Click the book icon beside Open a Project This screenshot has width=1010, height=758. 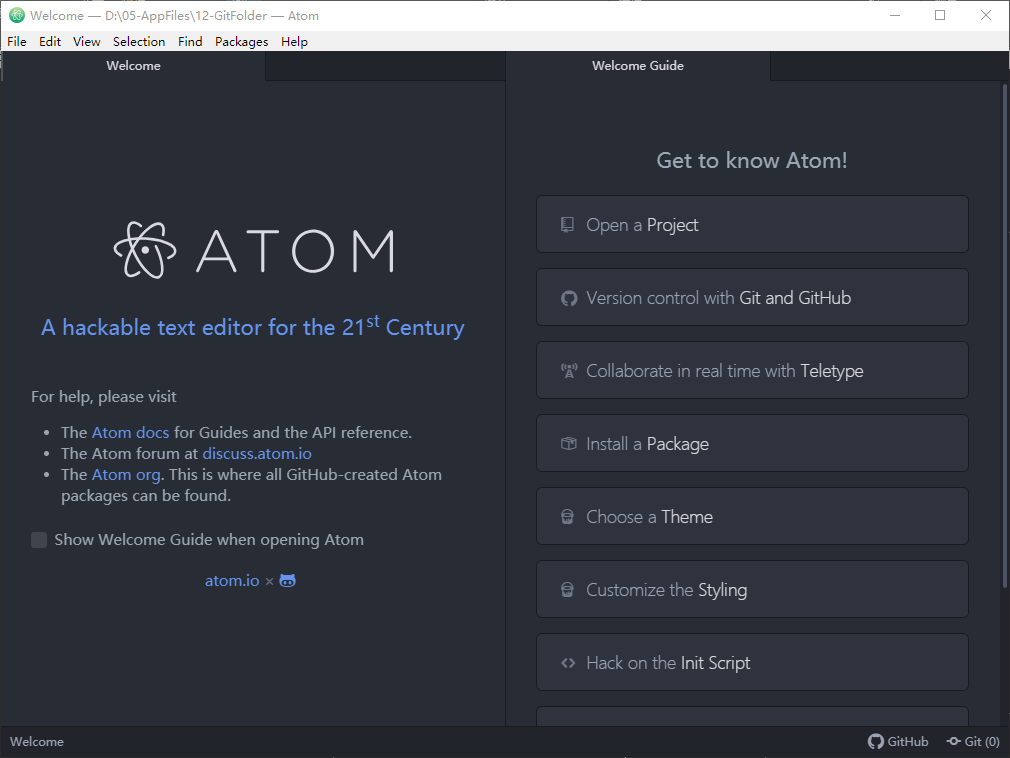567,224
